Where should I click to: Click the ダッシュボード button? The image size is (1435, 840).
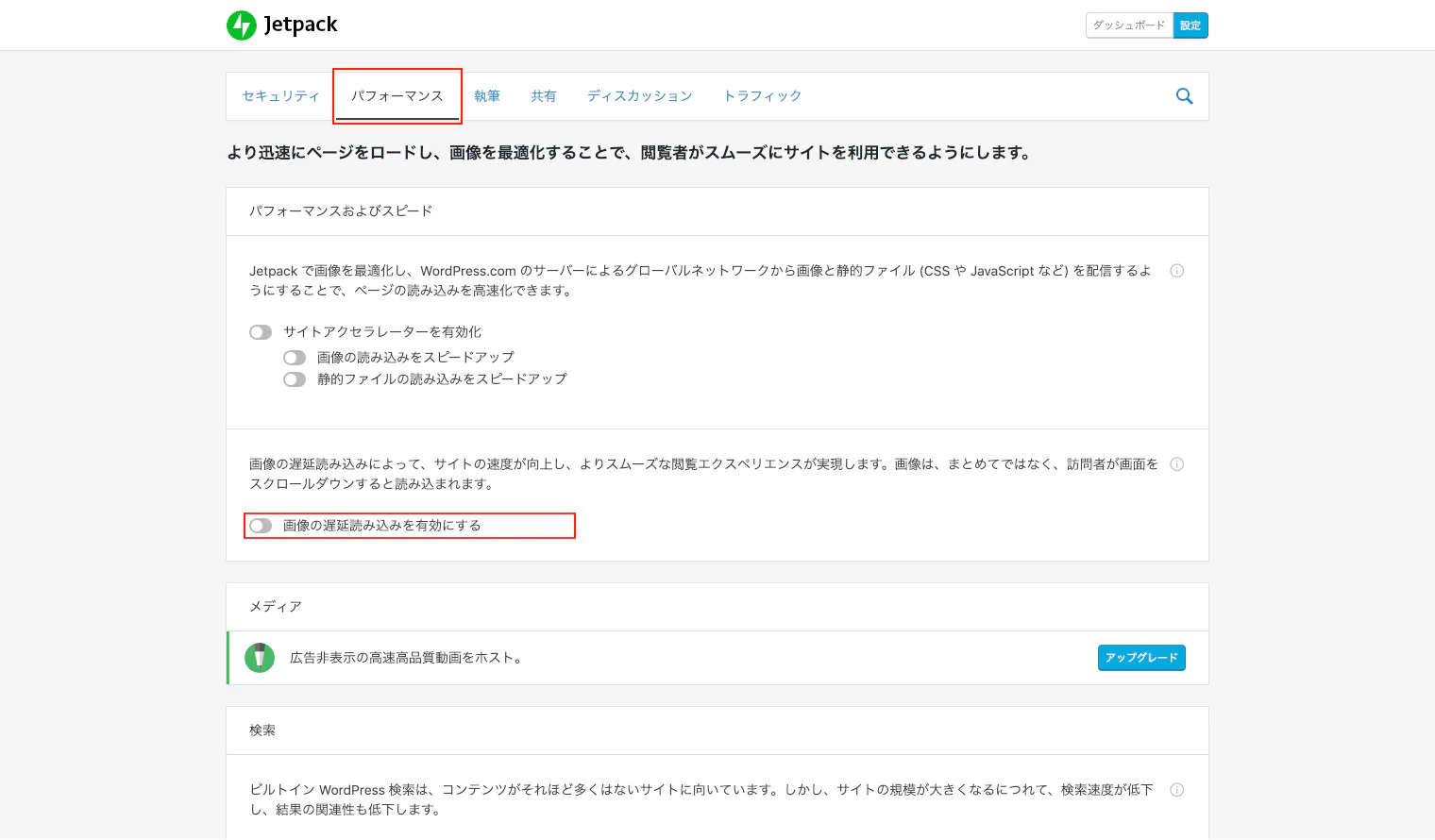(1129, 25)
